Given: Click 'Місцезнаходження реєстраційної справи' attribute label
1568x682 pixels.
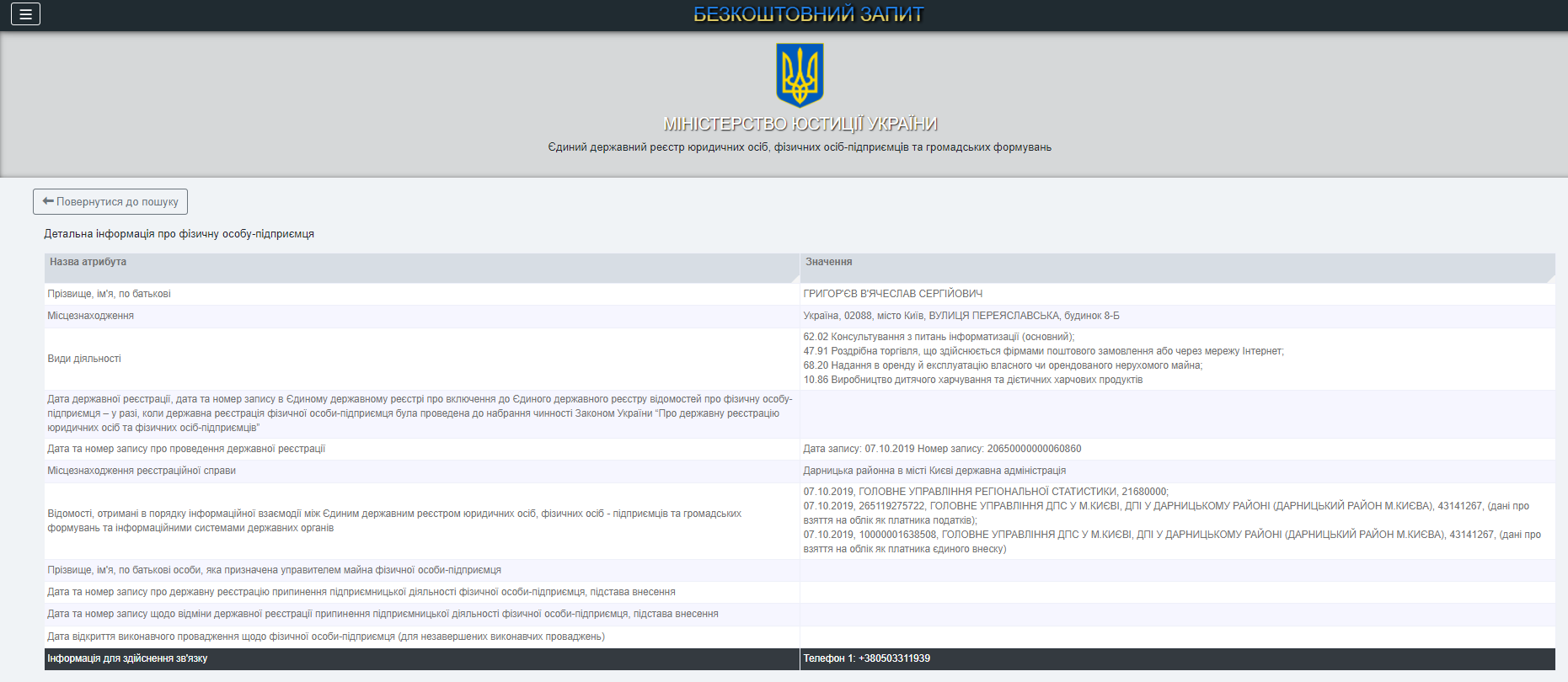Looking at the screenshot, I should click(x=142, y=471).
